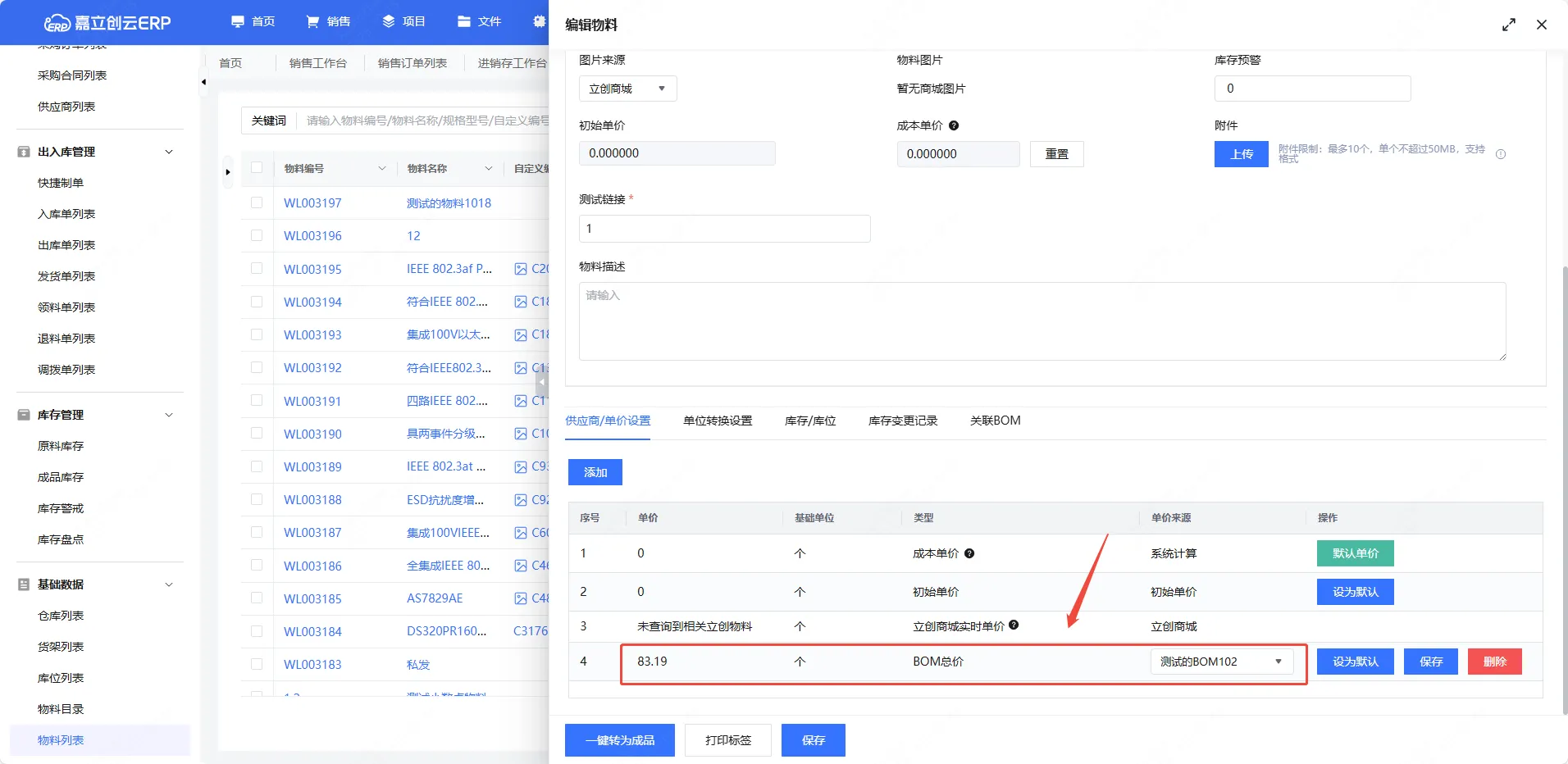This screenshot has height=764, width=1568.
Task: Collapse the 库存管理 sidebar section
Action: click(x=169, y=415)
